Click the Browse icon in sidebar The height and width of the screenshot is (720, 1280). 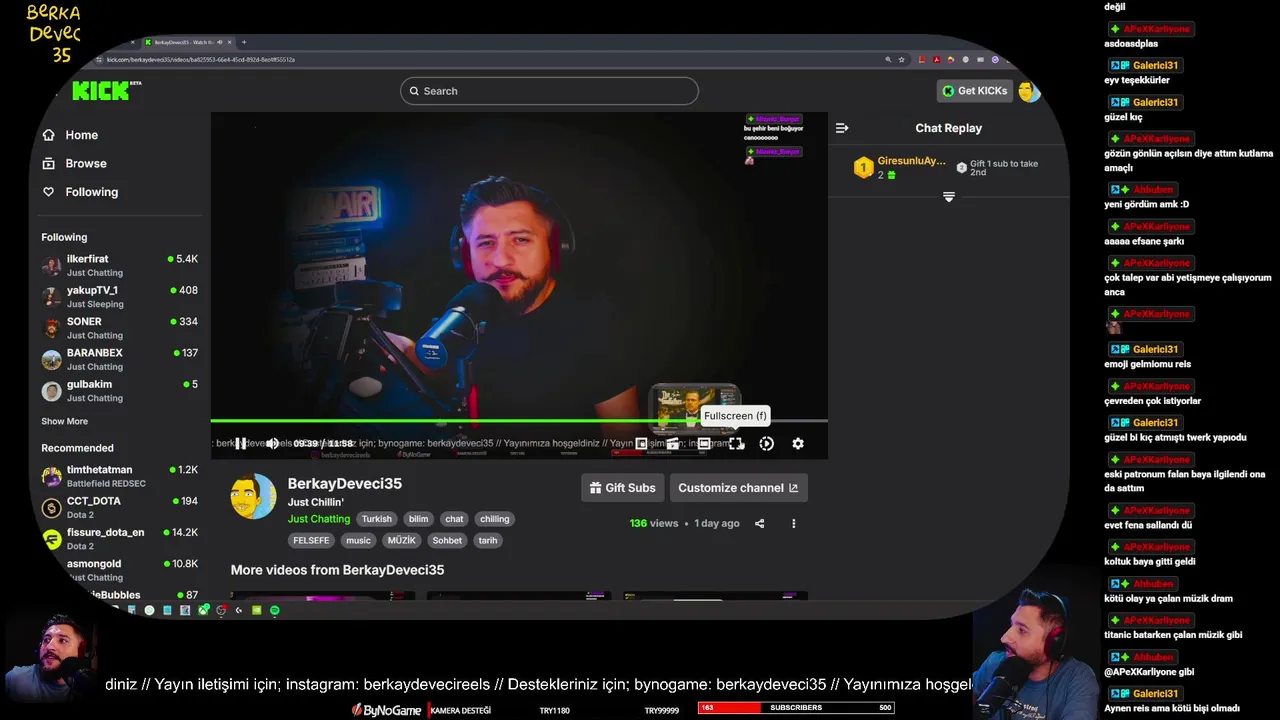point(49,163)
